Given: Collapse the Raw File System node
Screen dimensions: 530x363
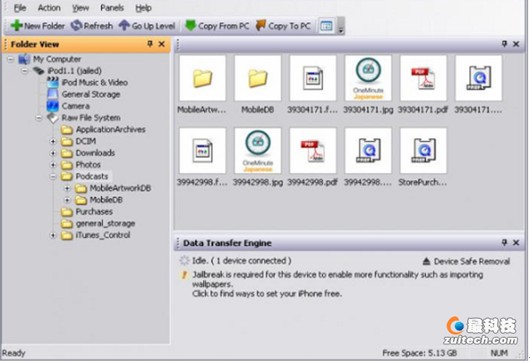Looking at the screenshot, I should point(39,118).
